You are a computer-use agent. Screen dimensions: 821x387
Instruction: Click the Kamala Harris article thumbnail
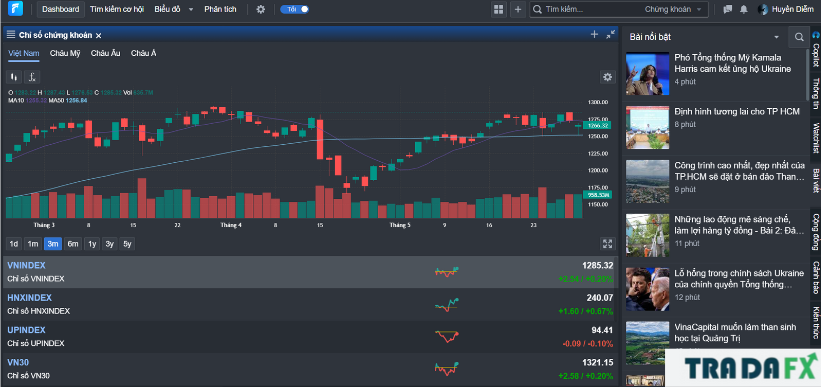[647, 74]
